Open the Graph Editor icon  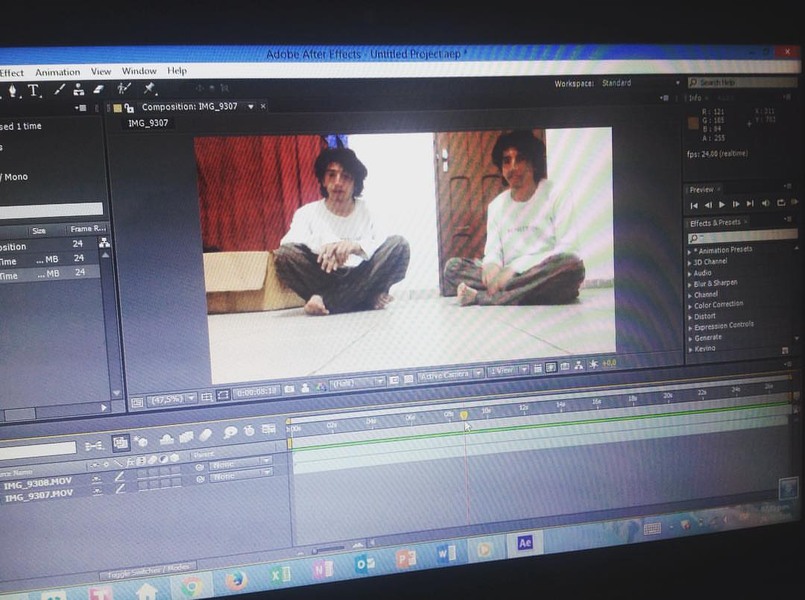[x=269, y=429]
